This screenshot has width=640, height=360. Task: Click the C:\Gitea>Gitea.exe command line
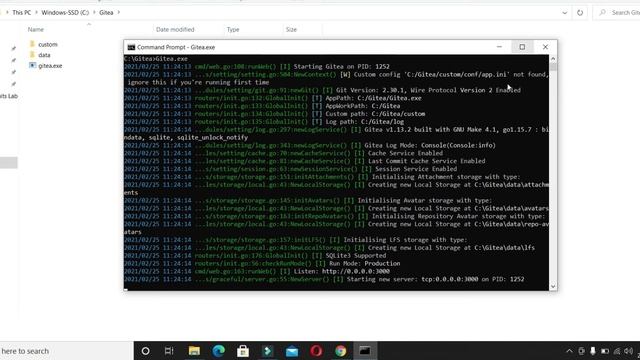coord(156,59)
